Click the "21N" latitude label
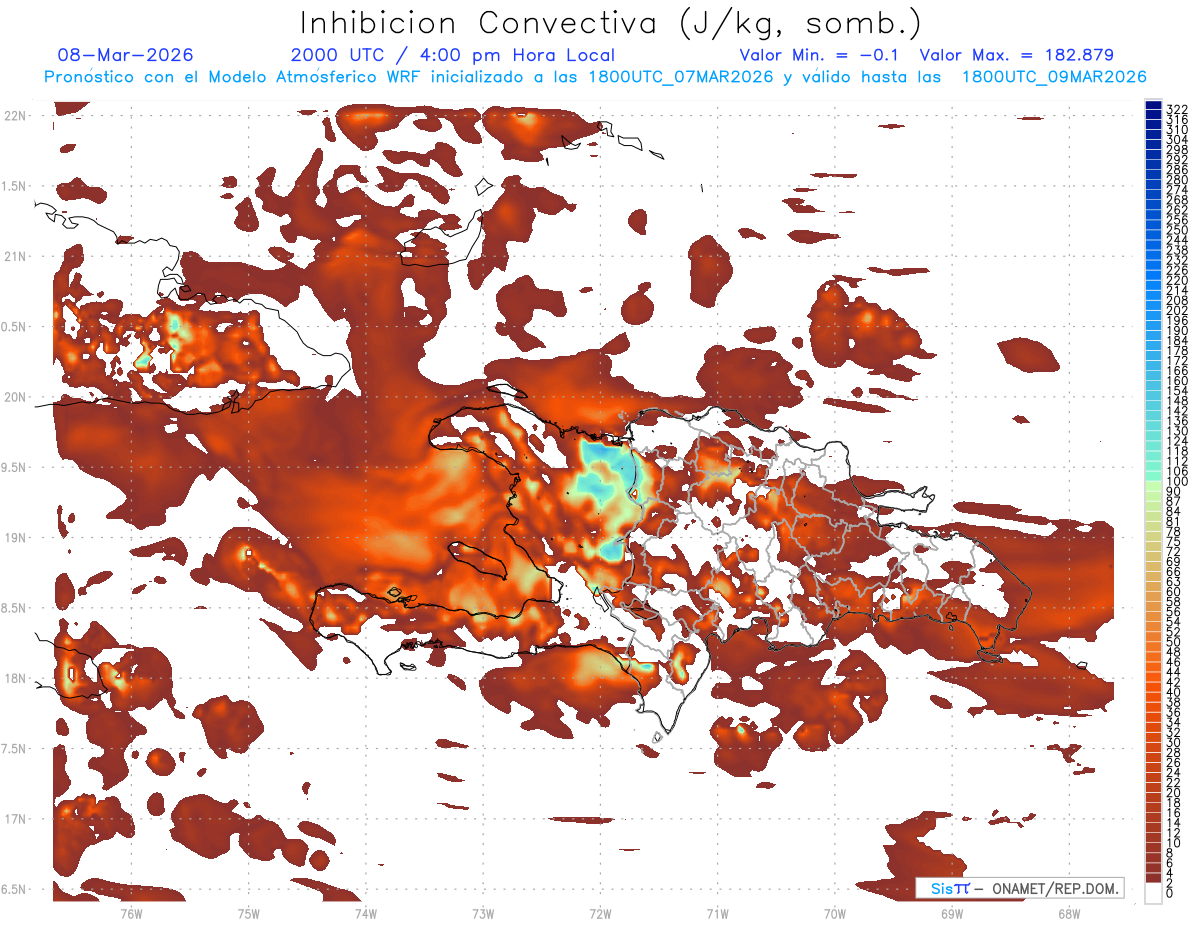 point(15,256)
